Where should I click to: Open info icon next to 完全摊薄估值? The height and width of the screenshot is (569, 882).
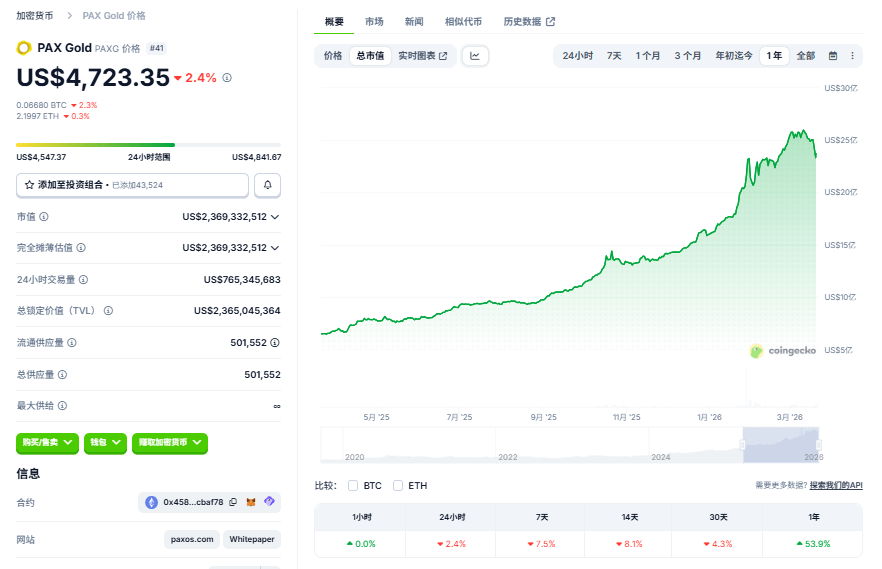[x=81, y=247]
